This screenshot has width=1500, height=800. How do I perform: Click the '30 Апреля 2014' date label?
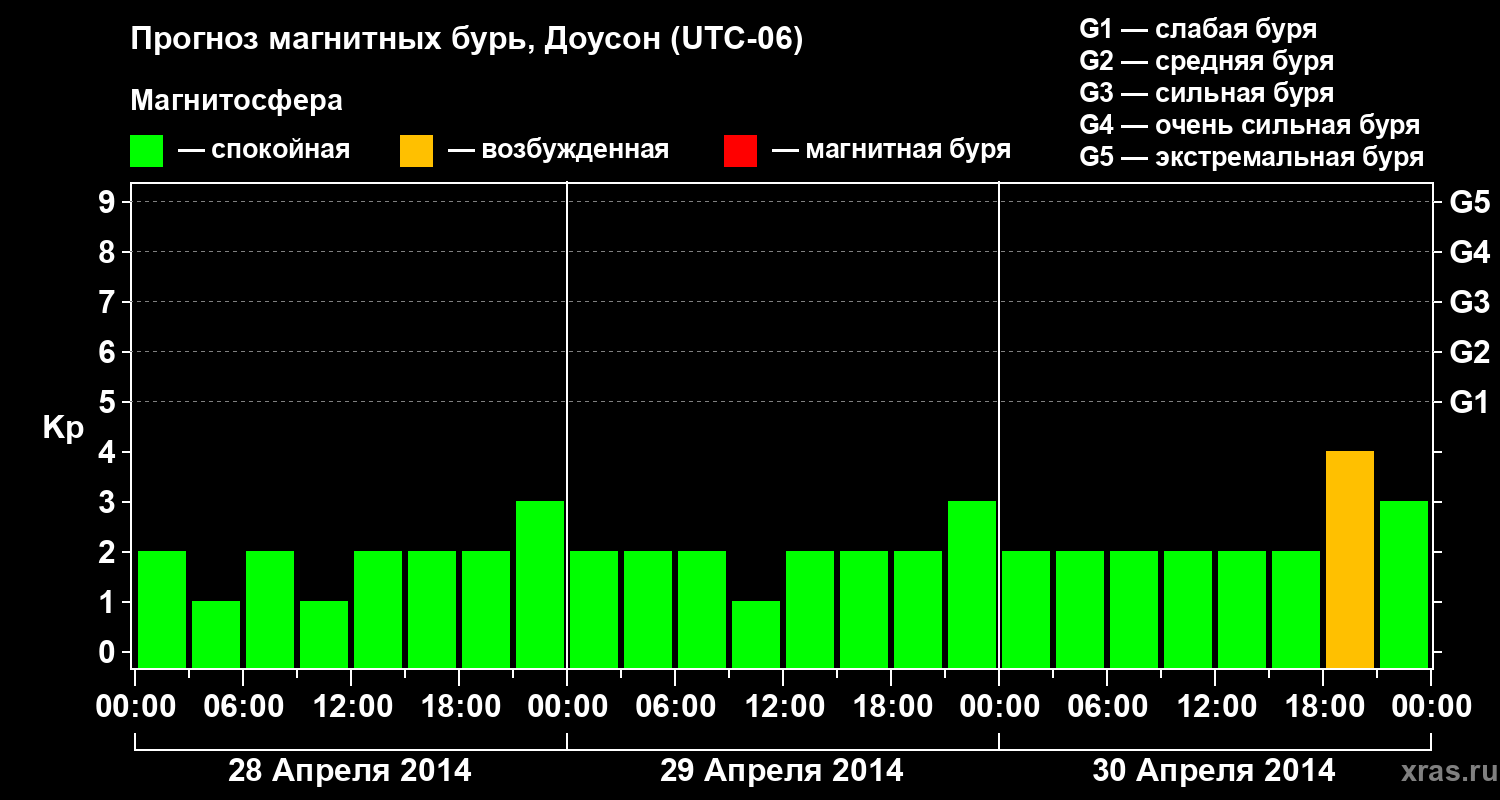pos(1214,770)
